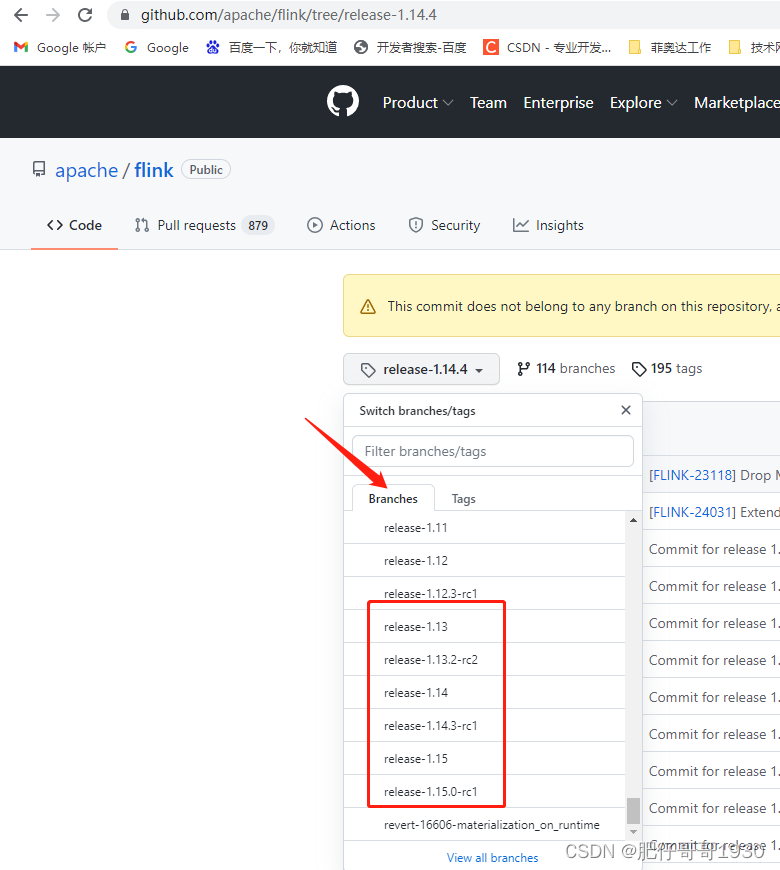Select branch release-1.15

point(484,758)
